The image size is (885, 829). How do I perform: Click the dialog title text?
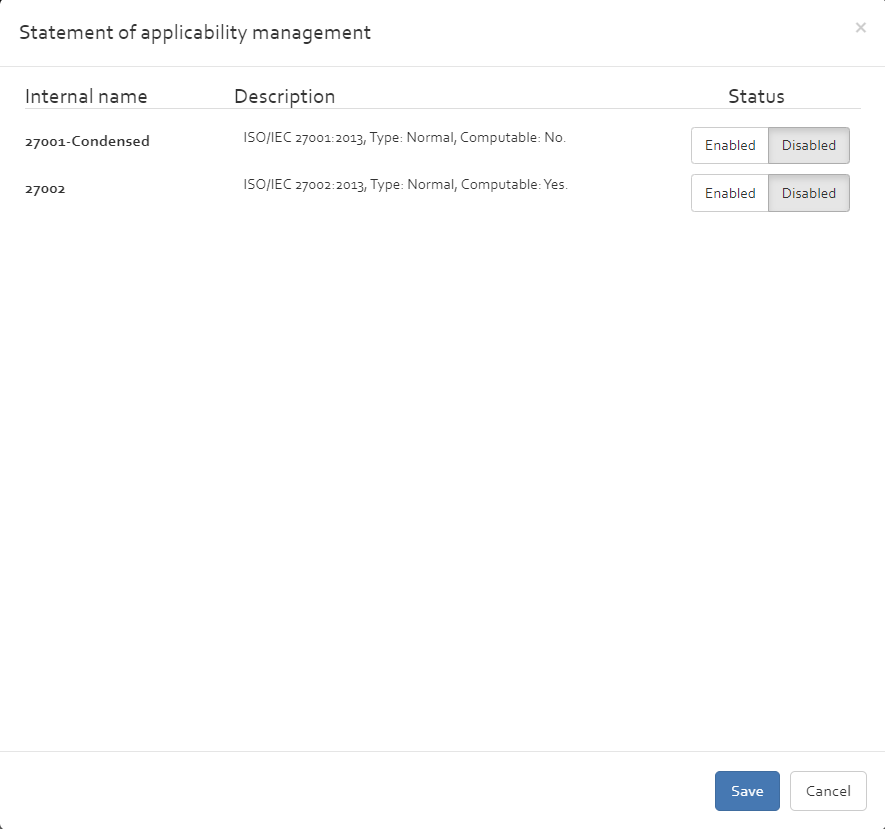coord(195,33)
